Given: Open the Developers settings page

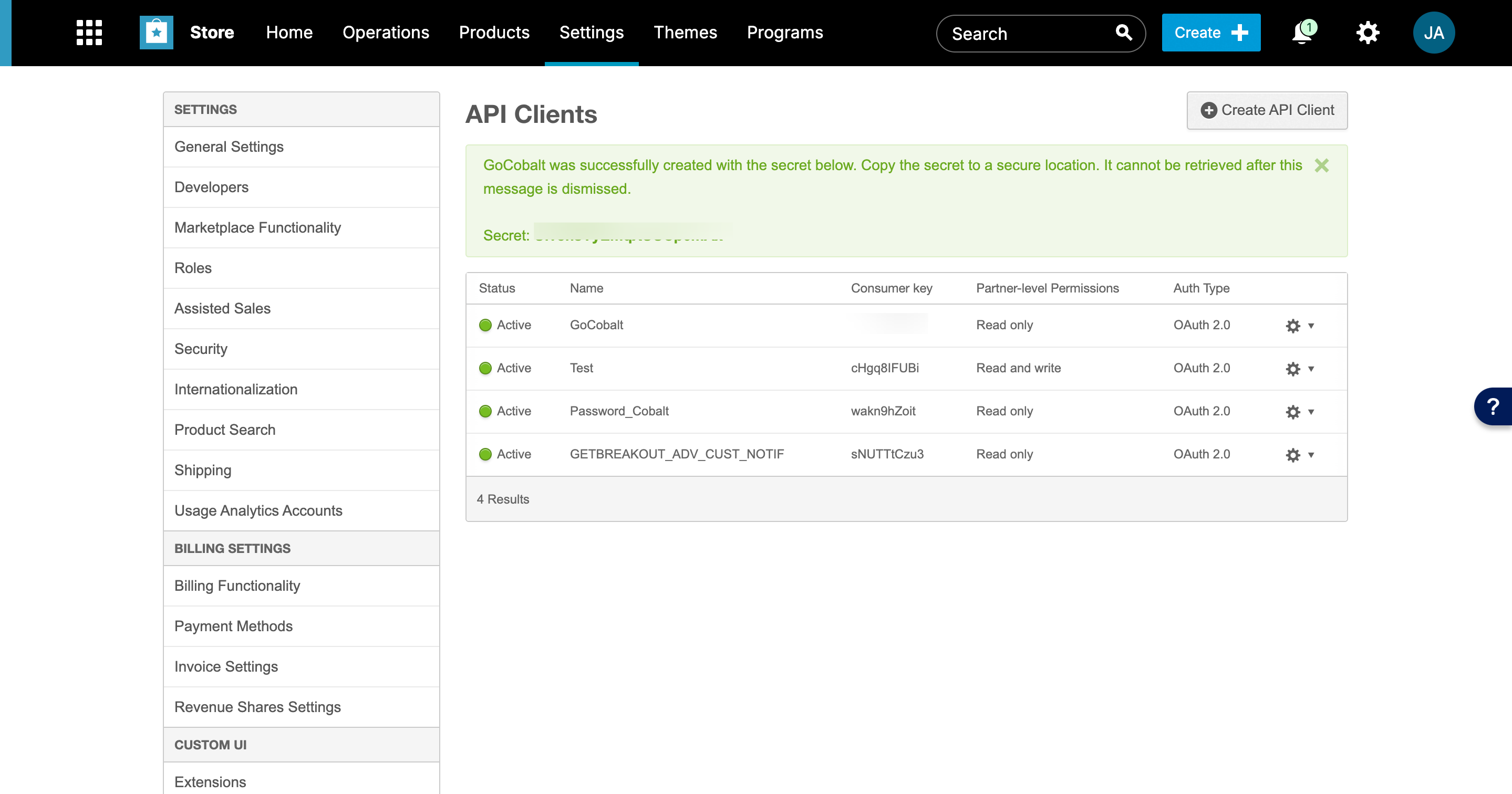Looking at the screenshot, I should tap(211, 187).
